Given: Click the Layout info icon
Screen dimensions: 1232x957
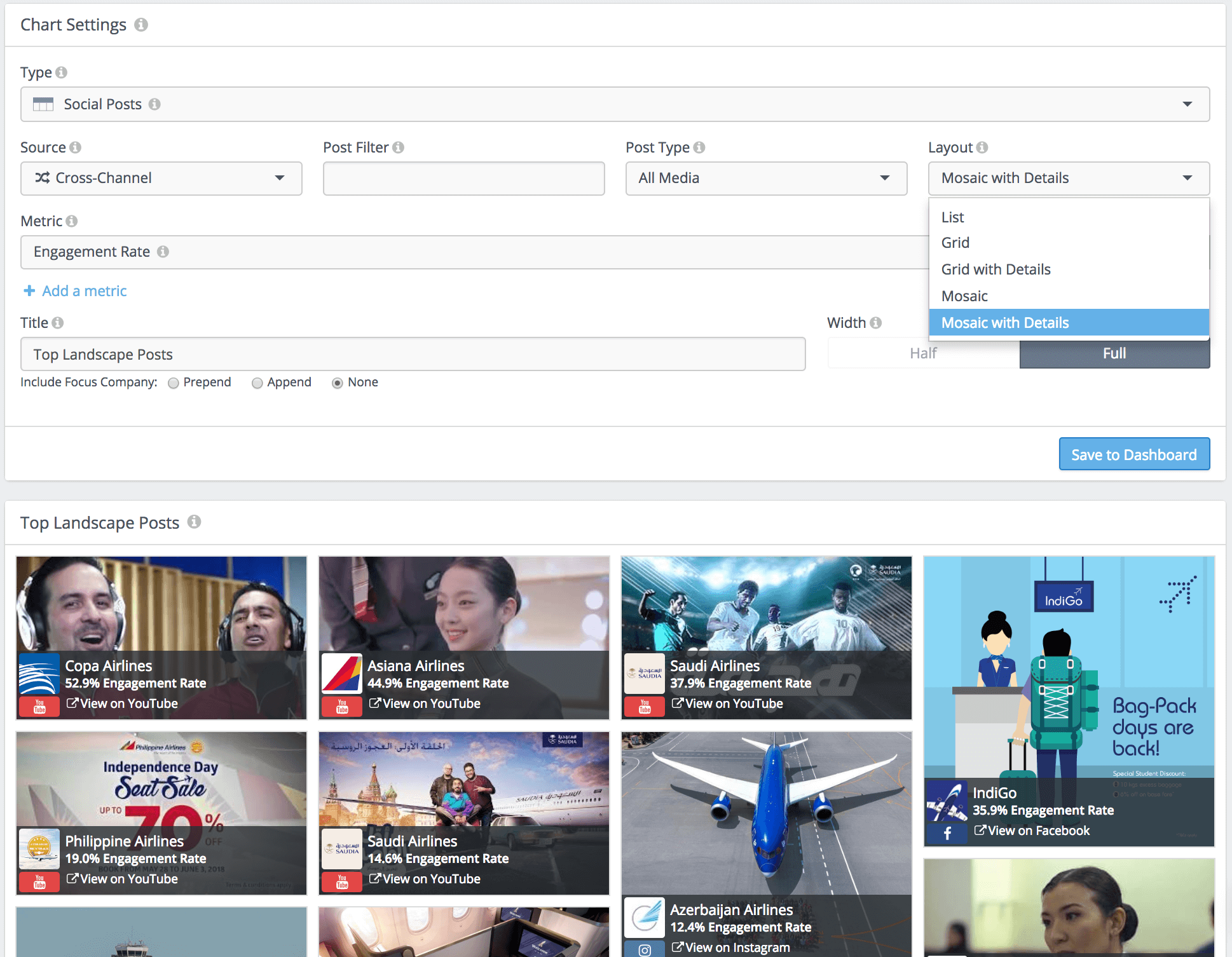Looking at the screenshot, I should pos(982,147).
